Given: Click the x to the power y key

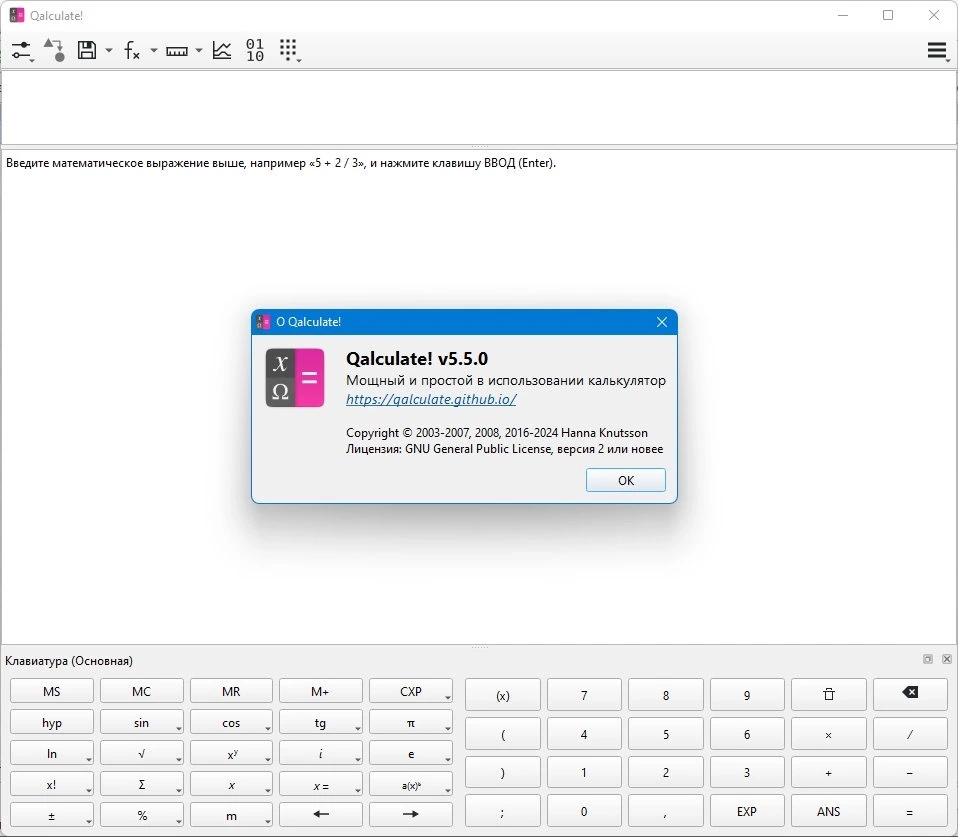Looking at the screenshot, I should [231, 753].
